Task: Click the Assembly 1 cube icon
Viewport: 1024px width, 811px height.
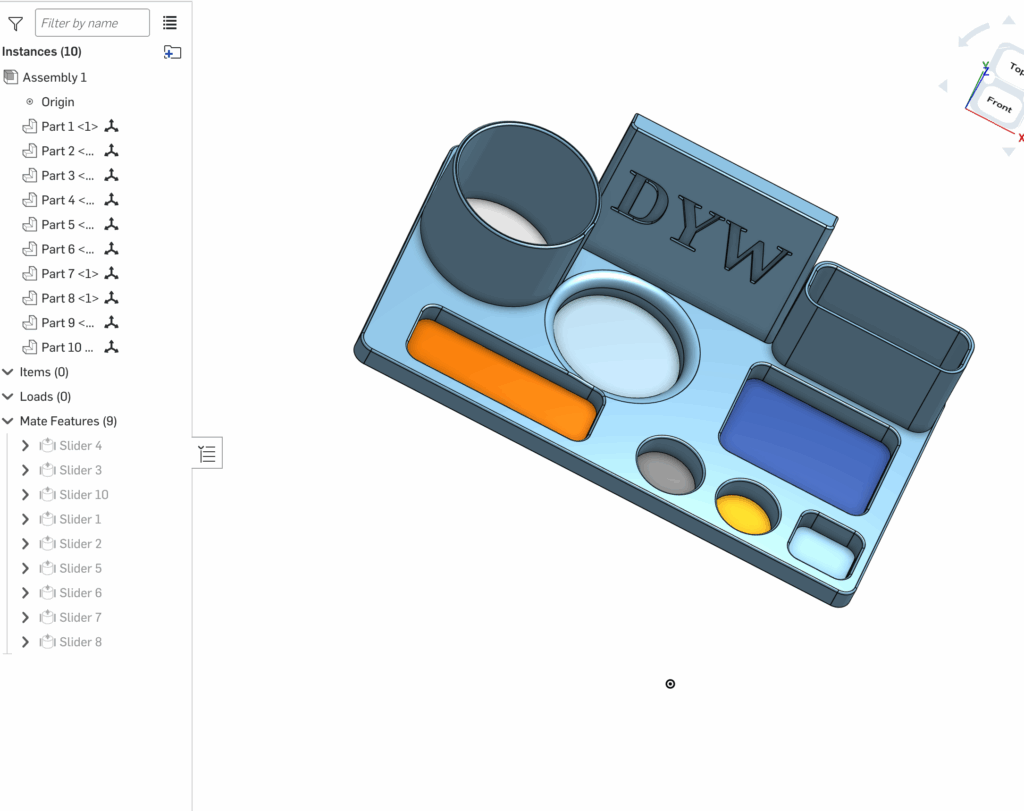Action: coord(11,77)
